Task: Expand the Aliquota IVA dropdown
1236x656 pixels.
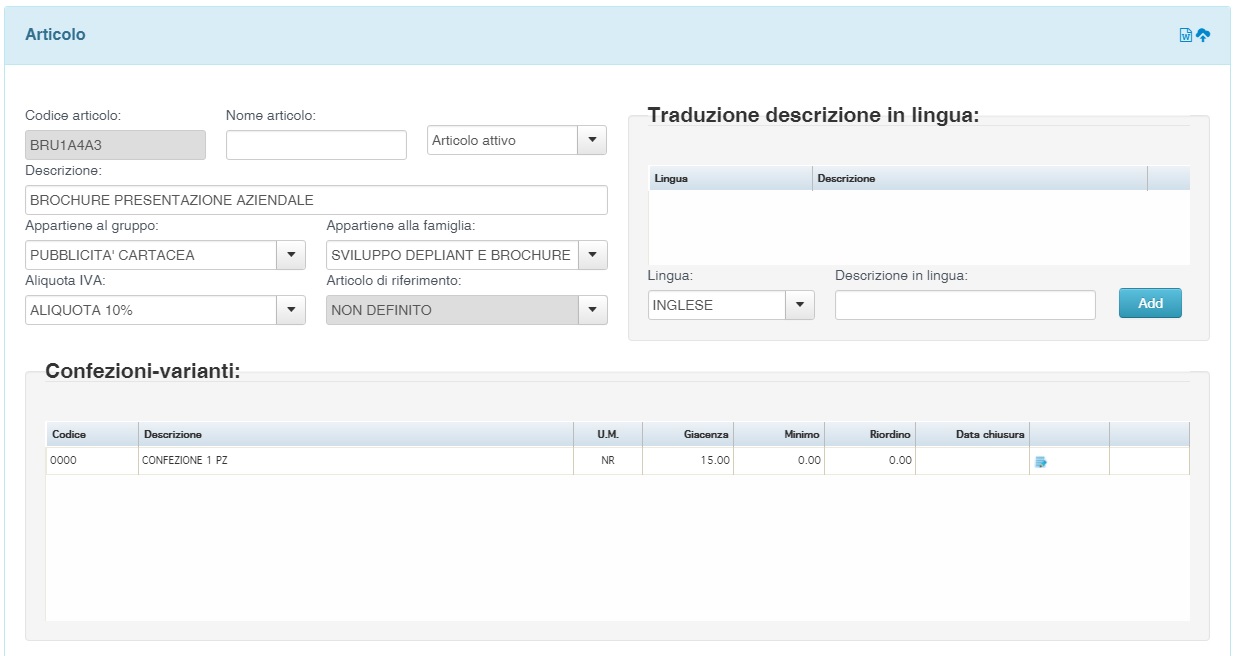Action: point(291,310)
